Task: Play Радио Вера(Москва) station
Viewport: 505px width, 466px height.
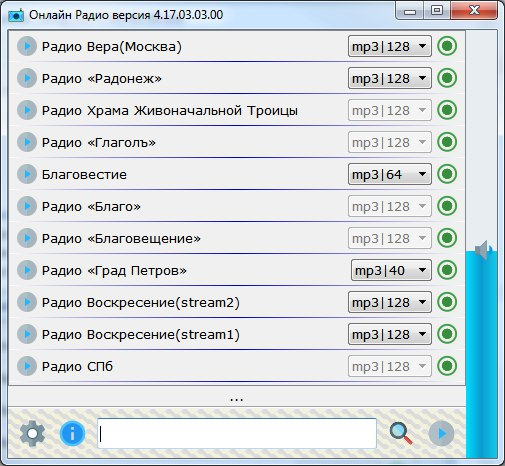Action: point(27,46)
